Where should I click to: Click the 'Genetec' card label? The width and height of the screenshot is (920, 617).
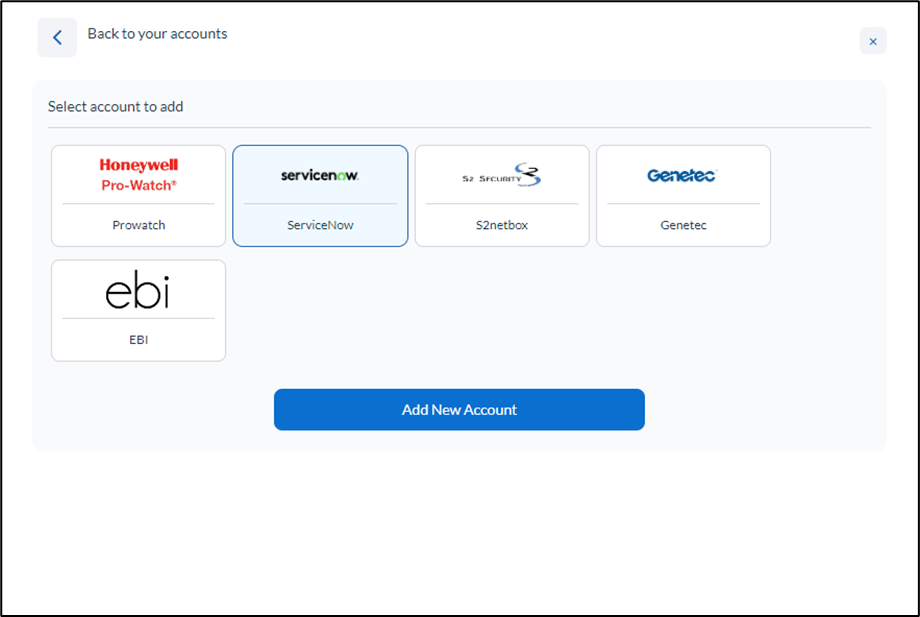683,225
